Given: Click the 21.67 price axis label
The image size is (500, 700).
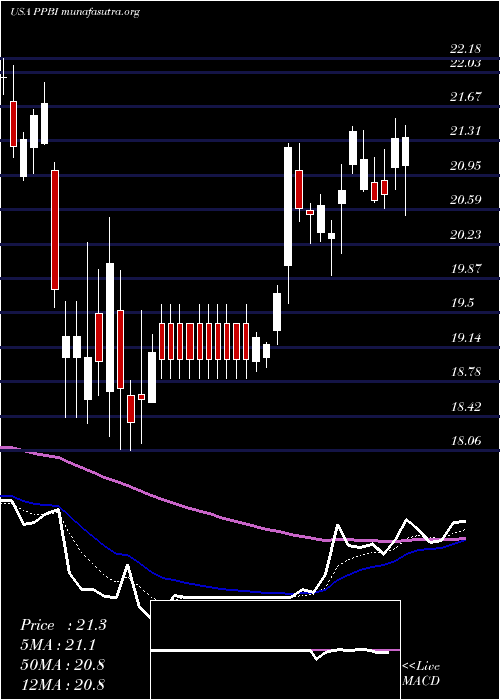Looking at the screenshot, I should coord(466,97).
